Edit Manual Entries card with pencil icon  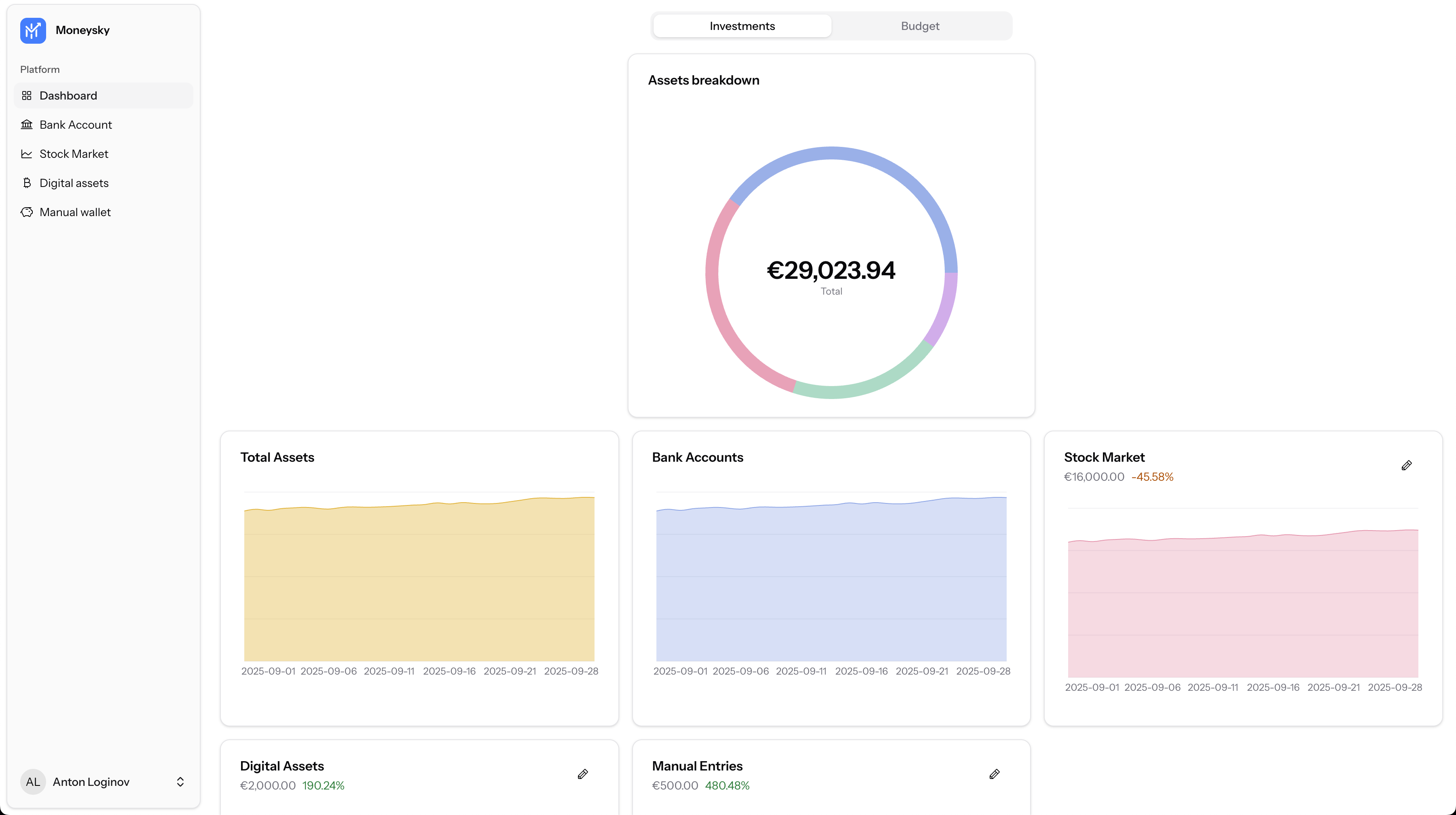(994, 774)
